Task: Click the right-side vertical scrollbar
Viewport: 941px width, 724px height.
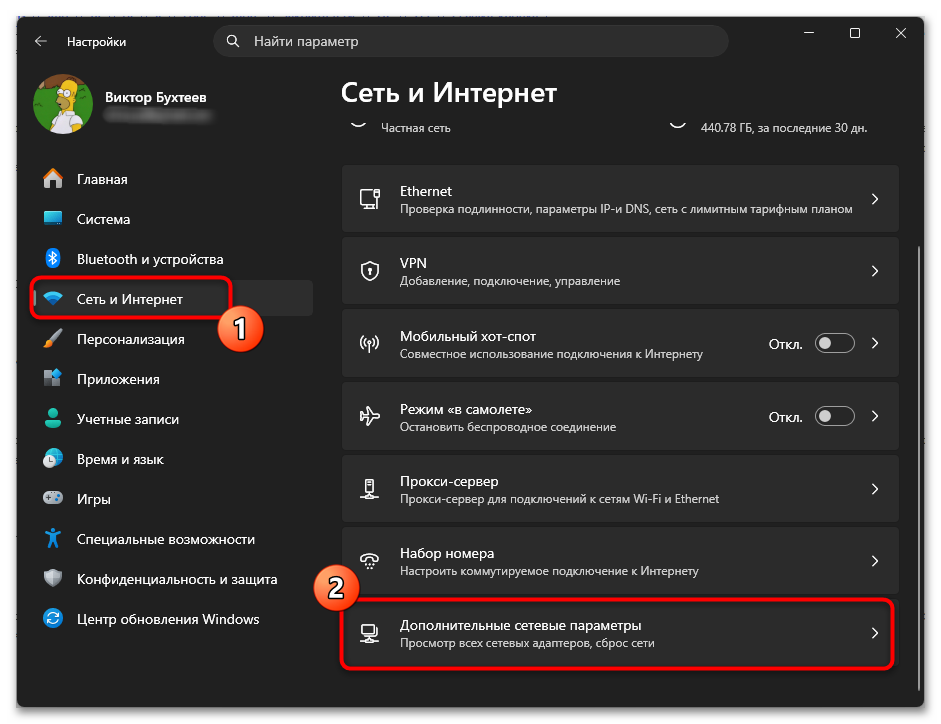Action: (919, 468)
